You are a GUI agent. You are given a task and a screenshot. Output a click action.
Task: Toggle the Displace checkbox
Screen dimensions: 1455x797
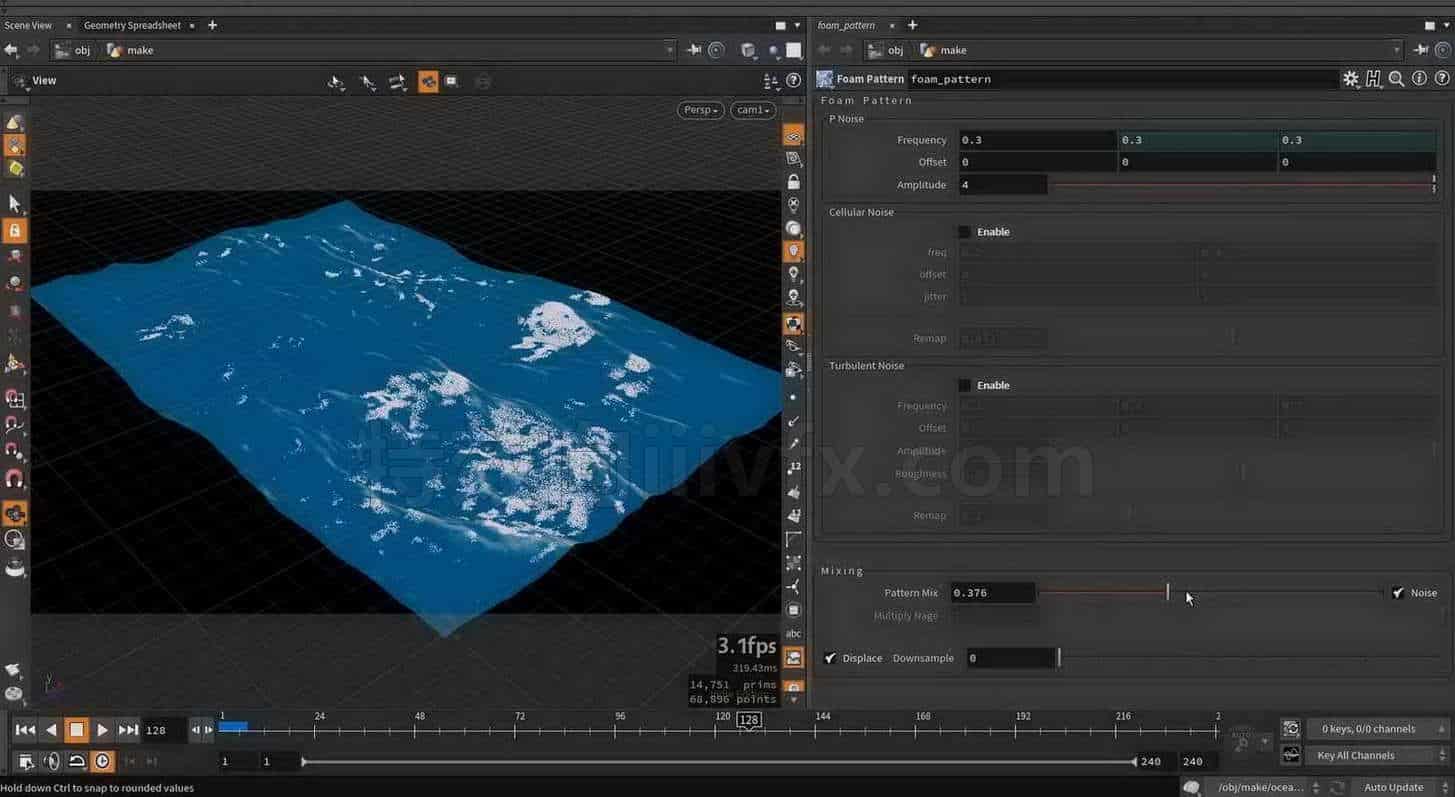point(830,658)
